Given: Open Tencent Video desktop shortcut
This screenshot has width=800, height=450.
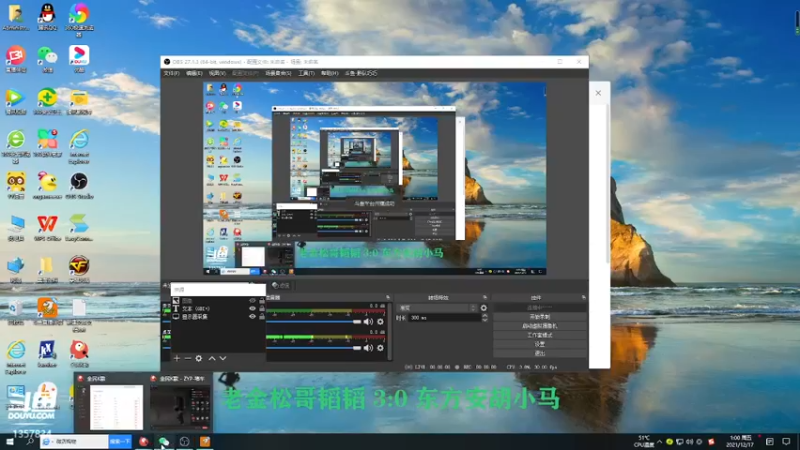Looking at the screenshot, I should [16, 101].
